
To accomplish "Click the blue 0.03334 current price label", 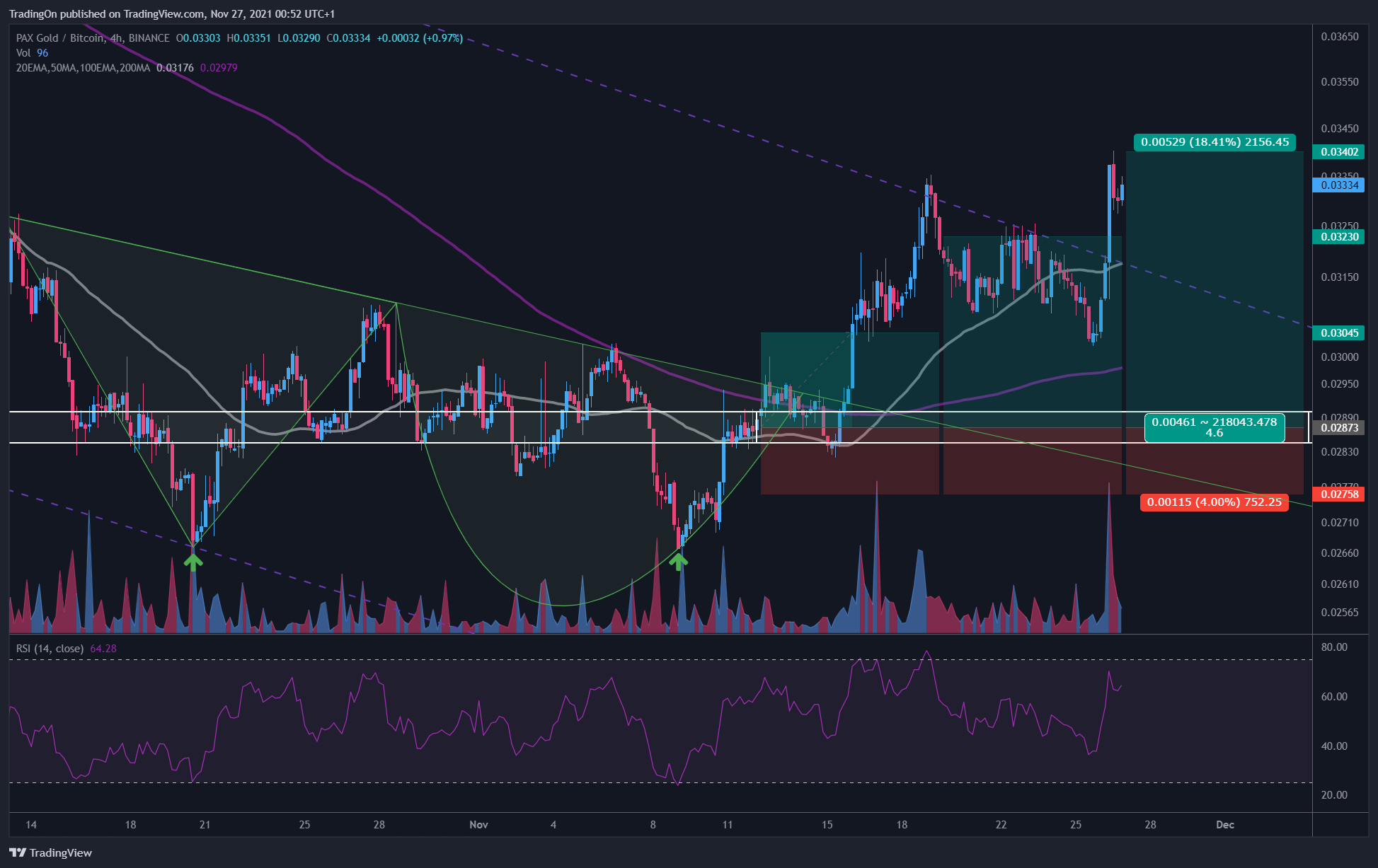I will 1338,185.
